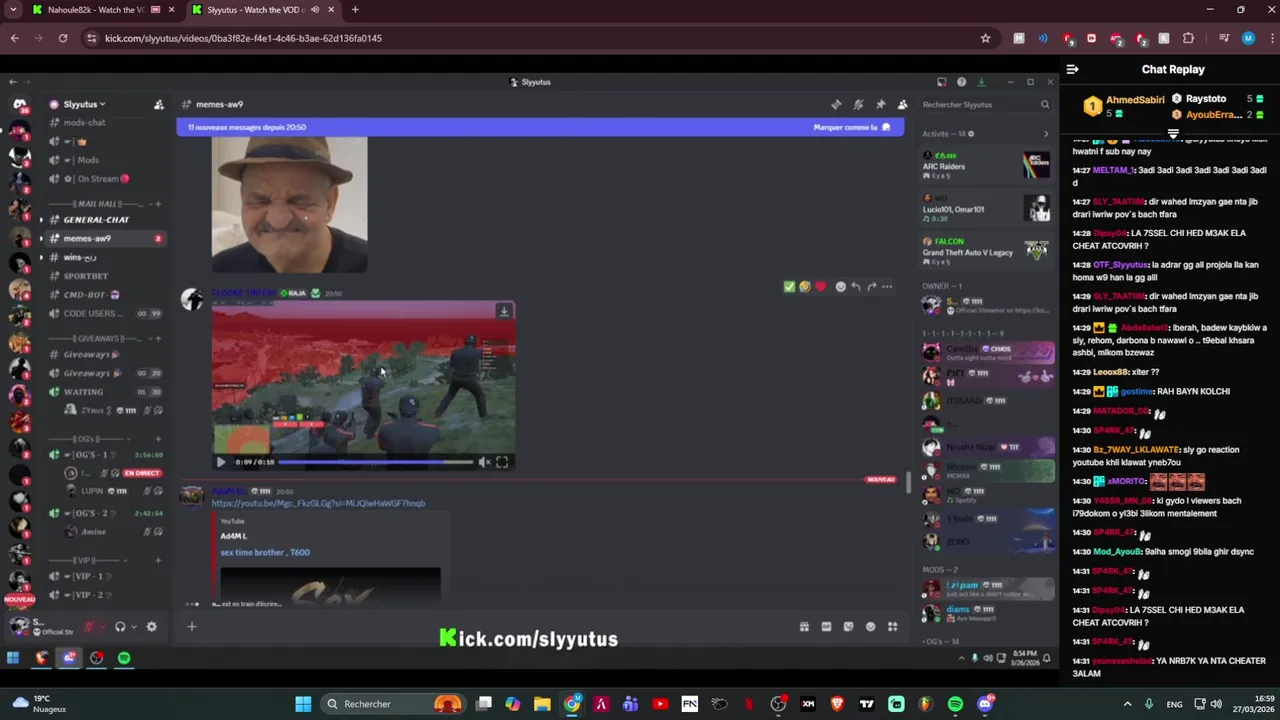Join the WAITING voice channel
Screen dimensions: 1280x720
click(83, 392)
